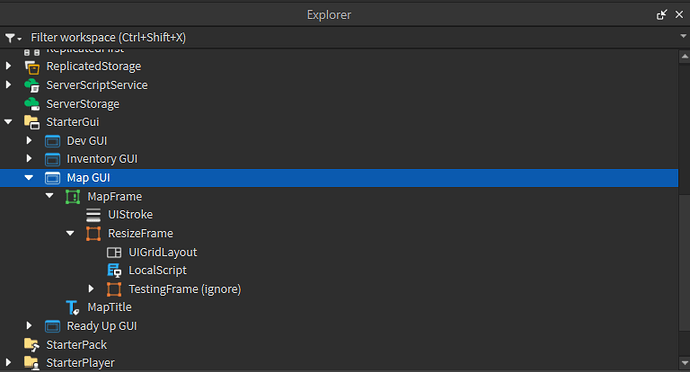Collapse the ResizeFrame node

pos(70,233)
